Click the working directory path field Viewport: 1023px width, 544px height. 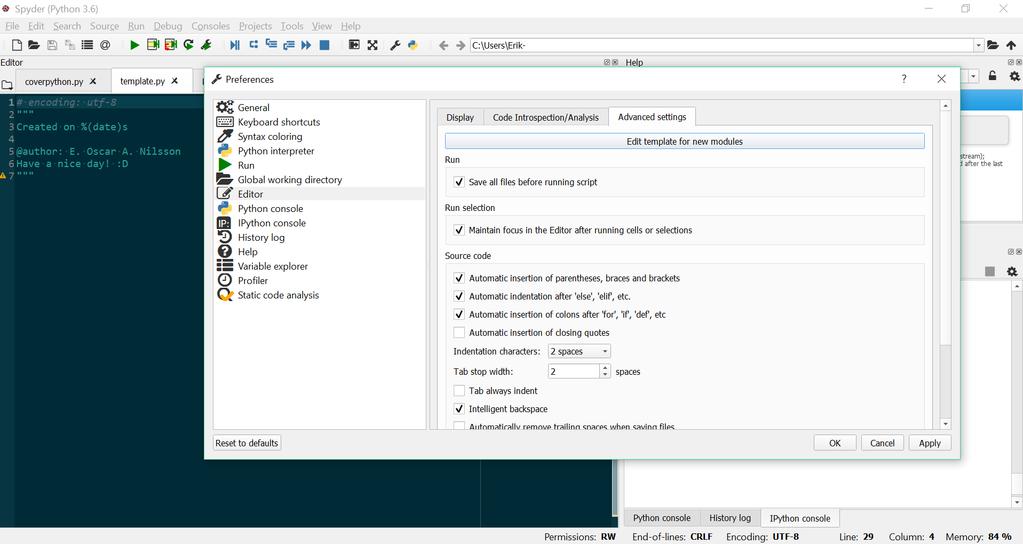click(721, 45)
